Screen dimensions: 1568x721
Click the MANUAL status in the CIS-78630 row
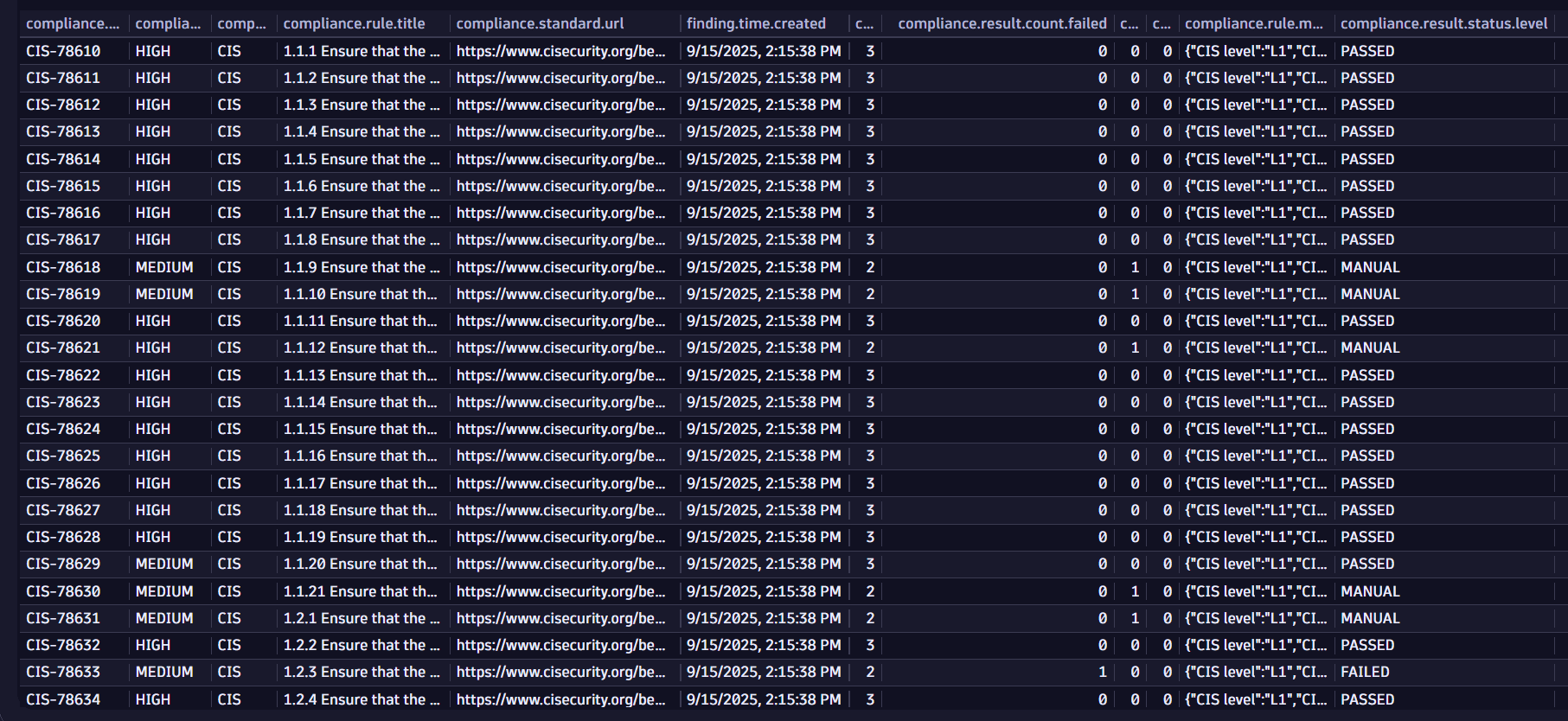click(1370, 591)
